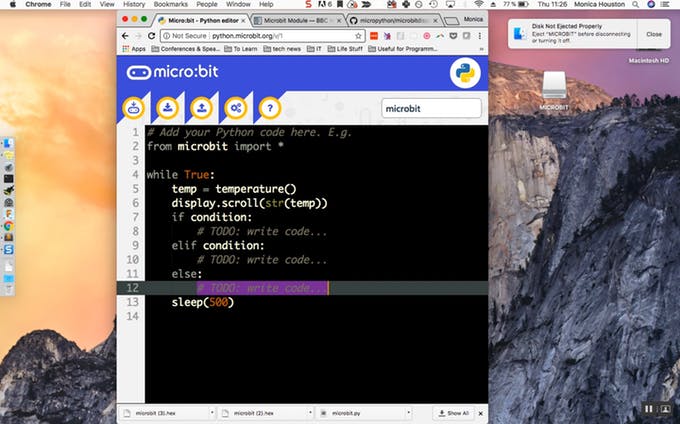This screenshot has height=424, width=680.
Task: Switch to the micropython/microbit GitHub tab
Action: (394, 20)
